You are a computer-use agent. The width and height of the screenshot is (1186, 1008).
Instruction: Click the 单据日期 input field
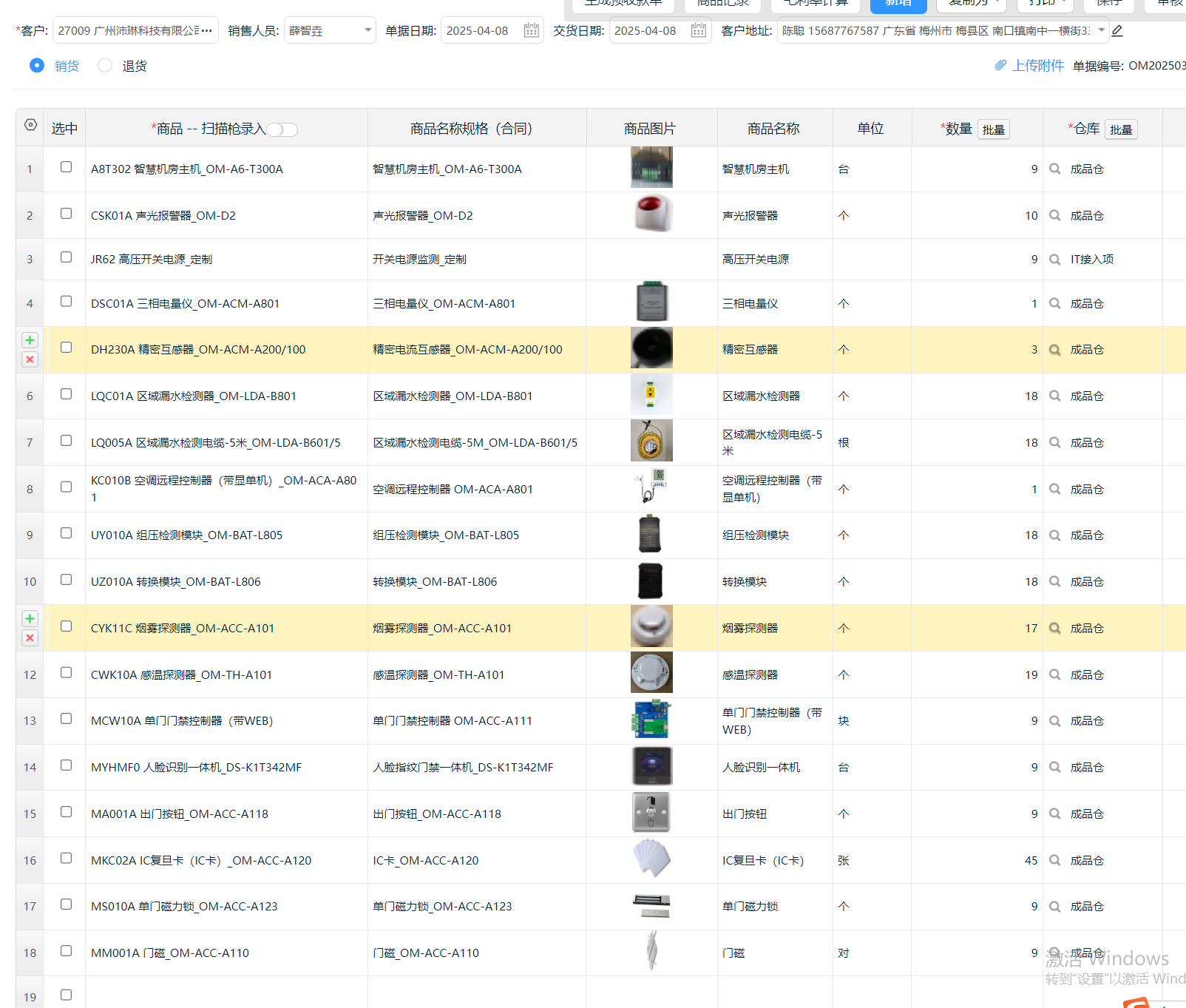[492, 30]
